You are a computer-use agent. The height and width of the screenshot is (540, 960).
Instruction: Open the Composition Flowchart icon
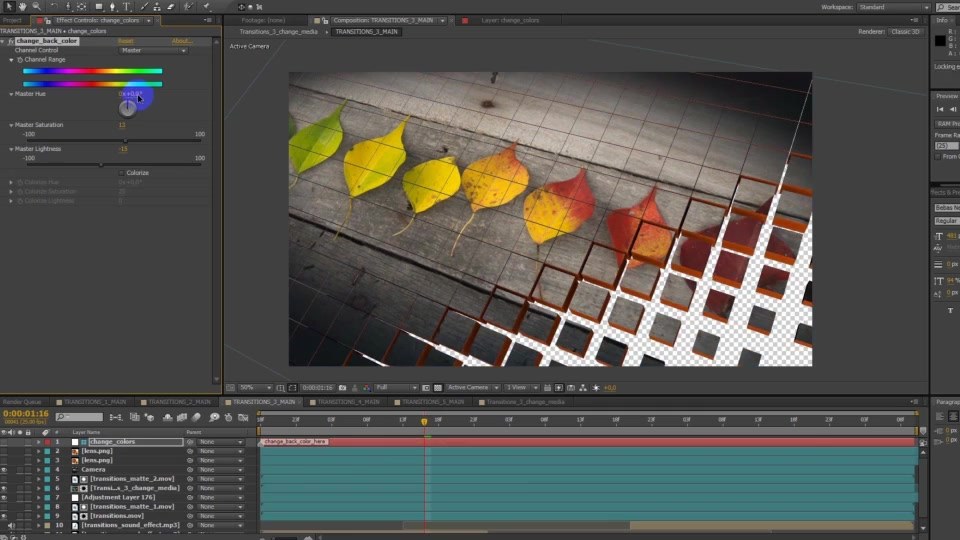point(583,388)
